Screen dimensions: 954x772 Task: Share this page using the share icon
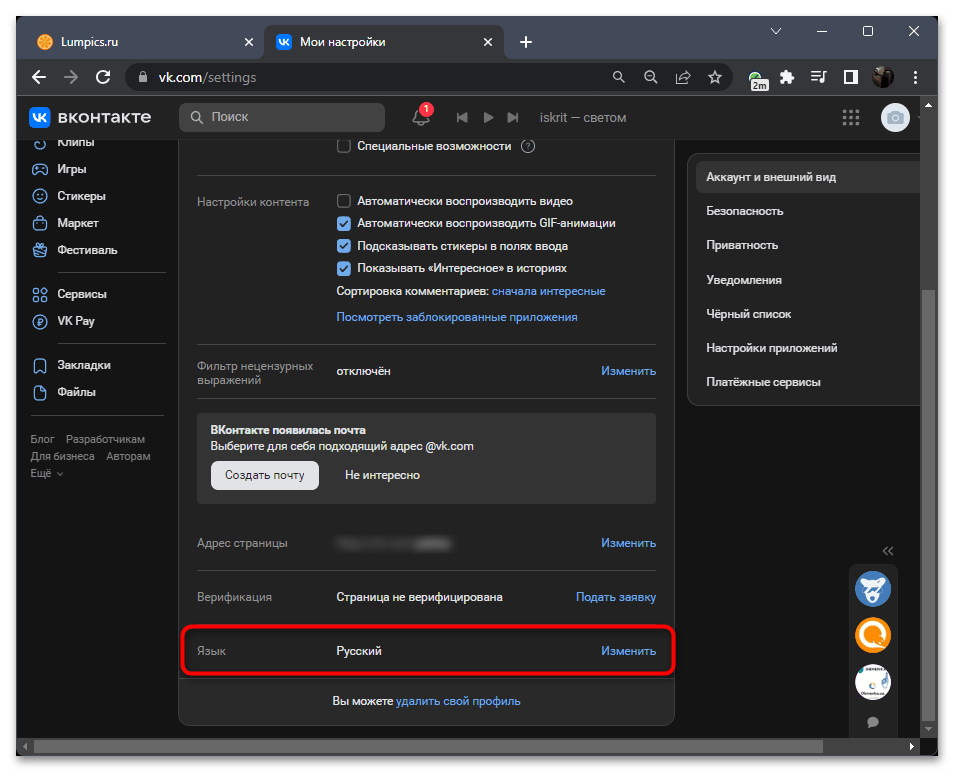683,77
